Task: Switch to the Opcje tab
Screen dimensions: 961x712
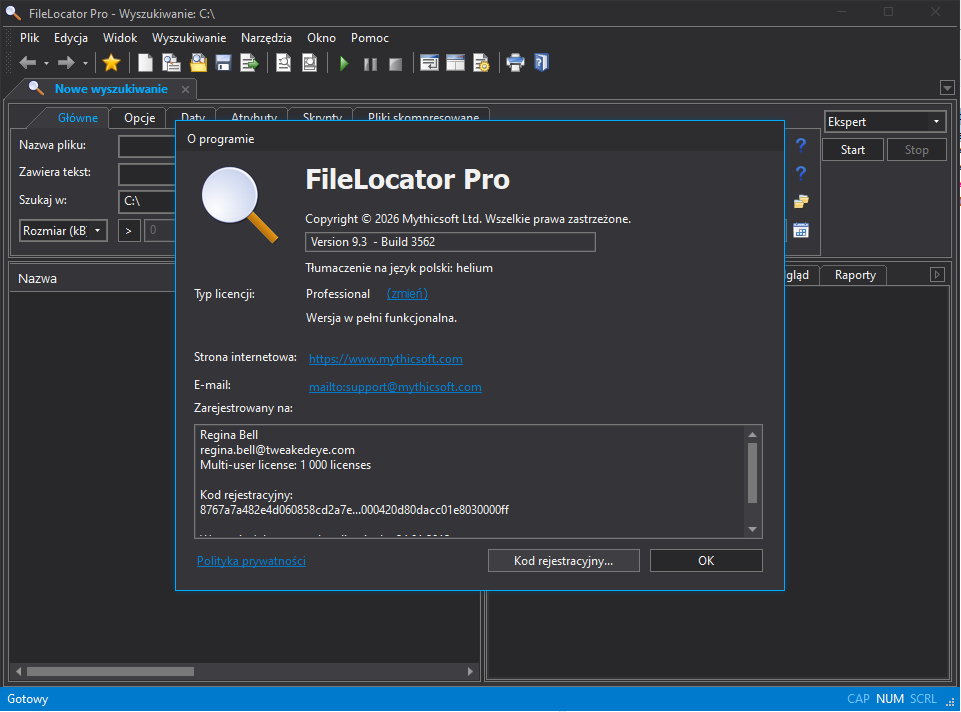Action: point(139,118)
